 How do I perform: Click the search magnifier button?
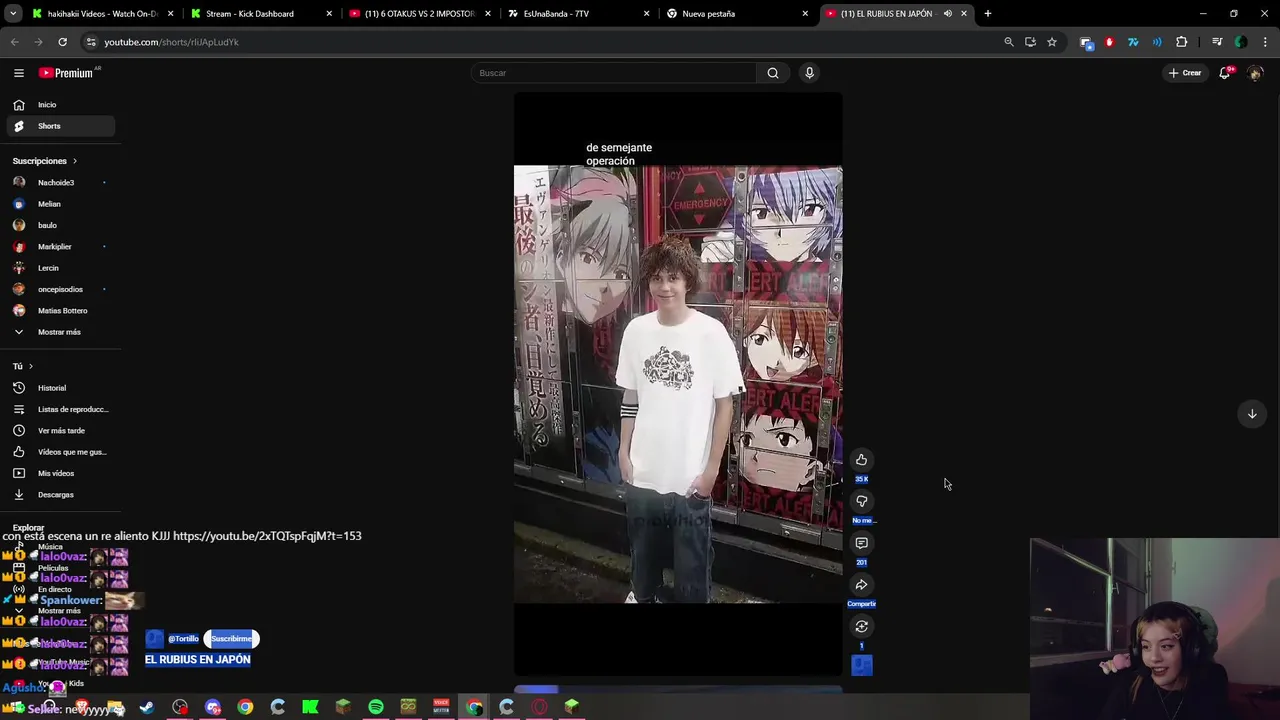coord(773,73)
